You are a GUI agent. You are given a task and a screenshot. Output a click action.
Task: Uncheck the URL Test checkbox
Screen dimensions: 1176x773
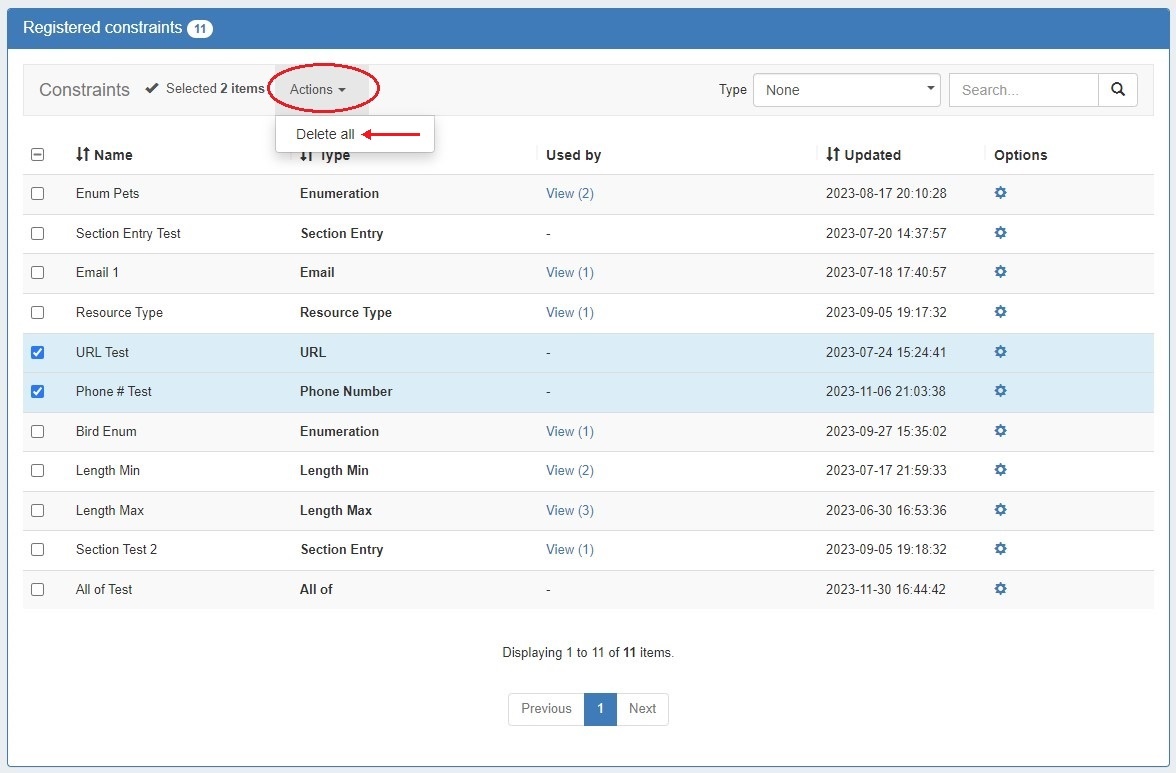38,352
